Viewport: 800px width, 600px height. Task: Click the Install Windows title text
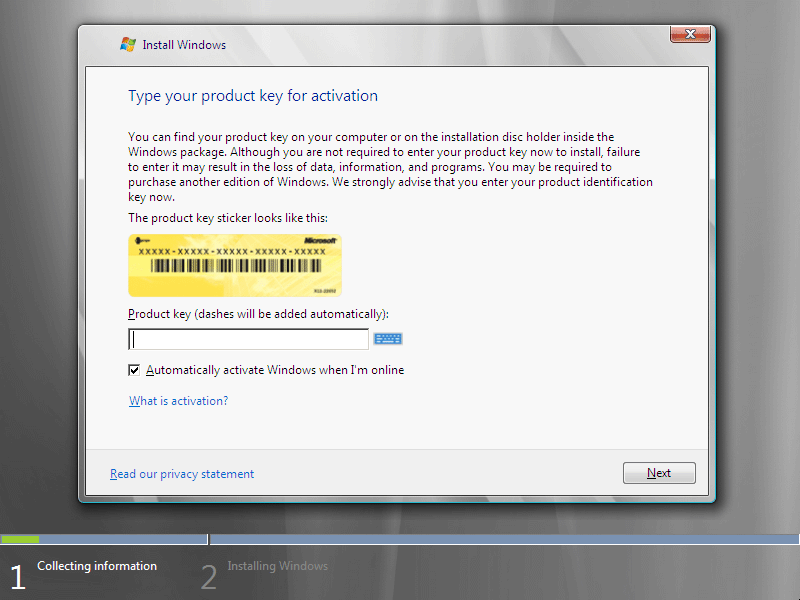[x=184, y=45]
